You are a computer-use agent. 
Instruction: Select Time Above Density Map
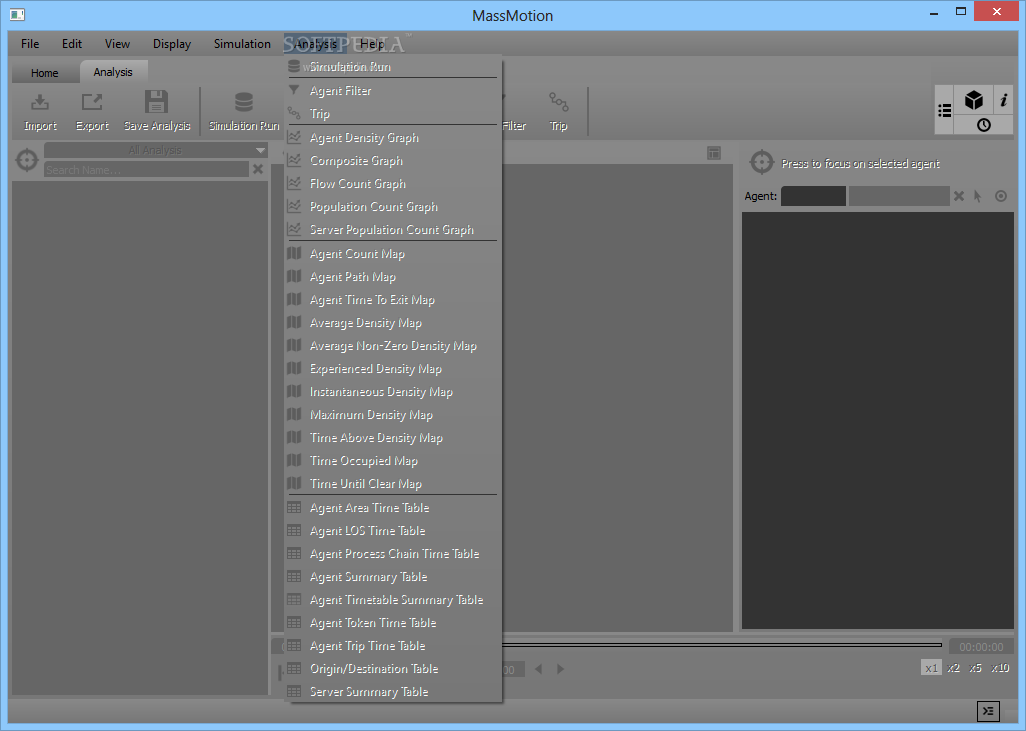click(393, 437)
